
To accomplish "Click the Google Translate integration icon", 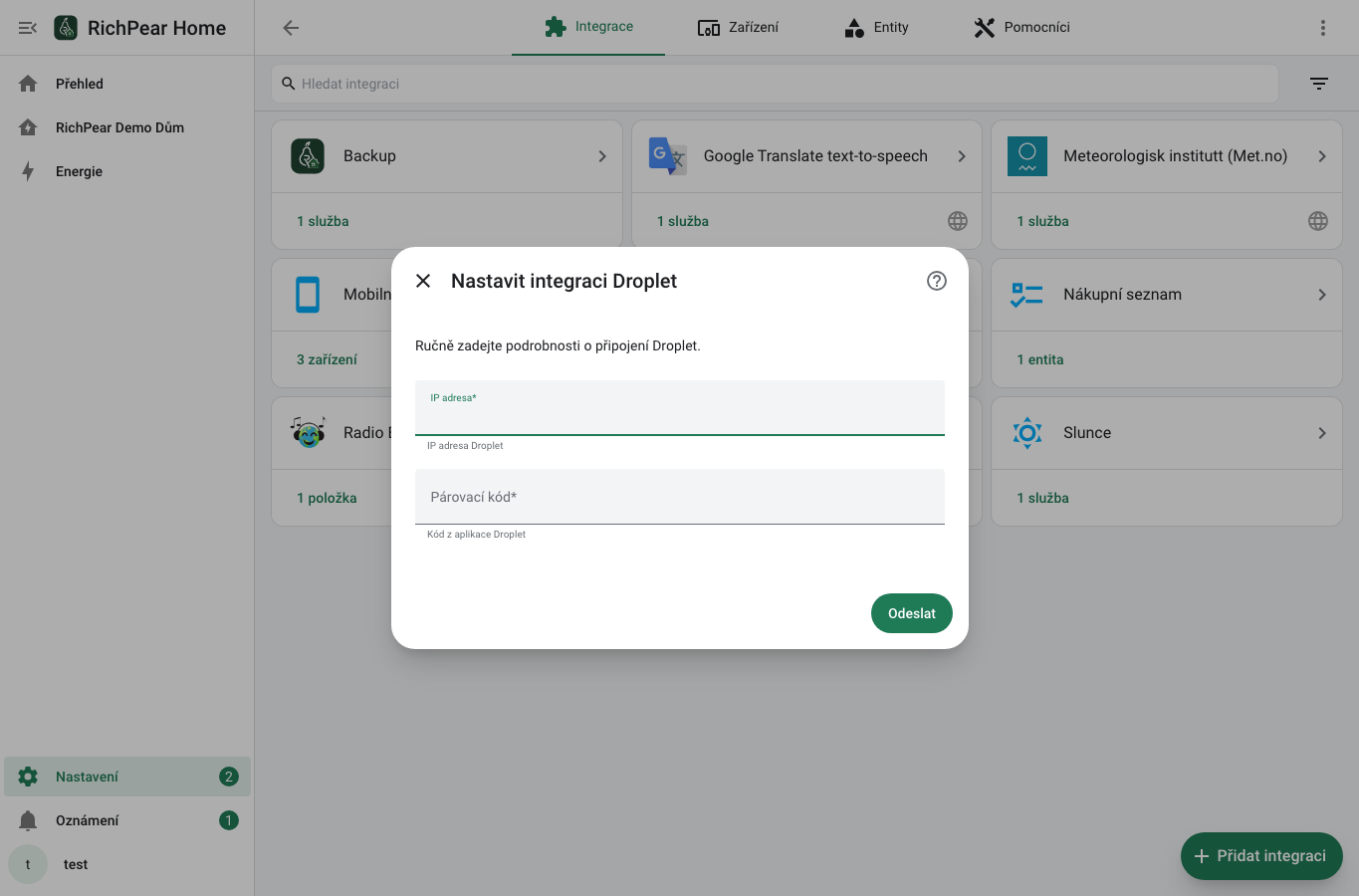I will pyautogui.click(x=668, y=156).
